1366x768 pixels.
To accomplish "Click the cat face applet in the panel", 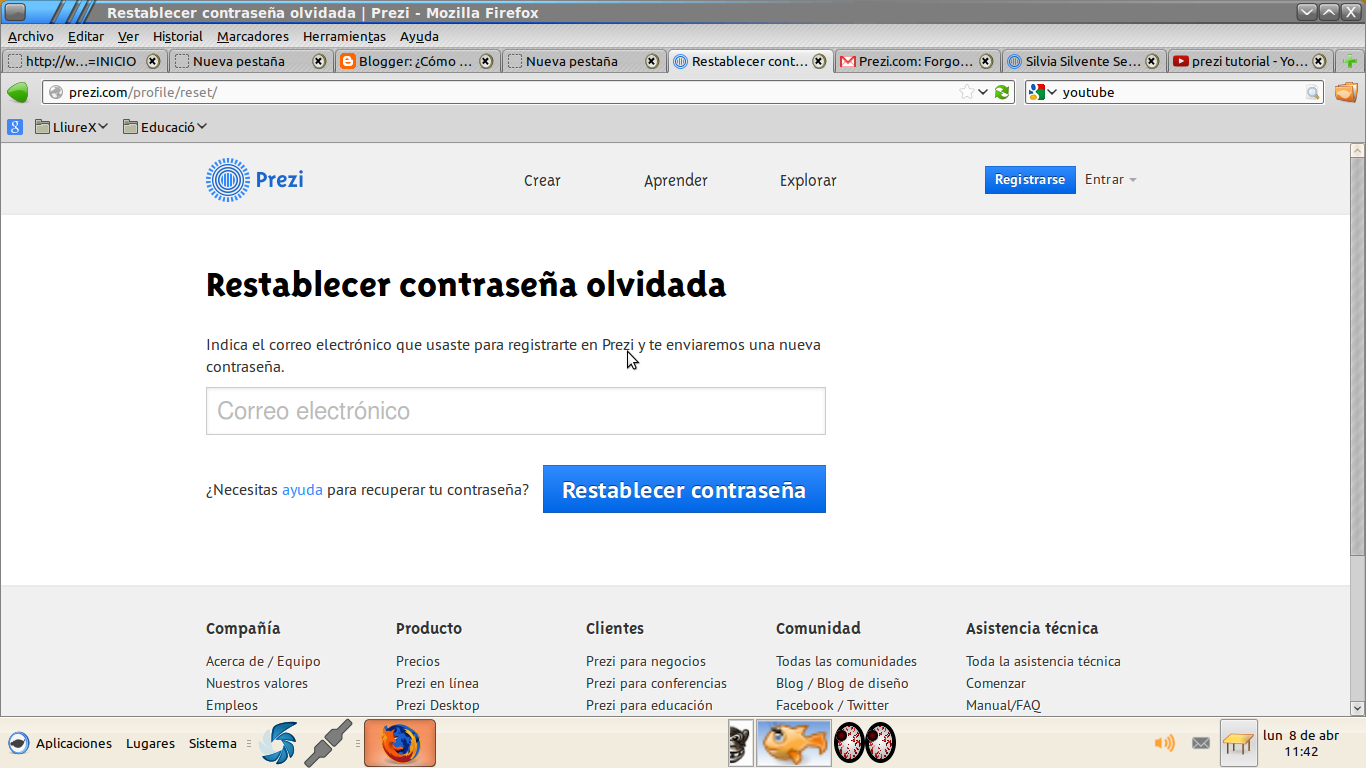I will click(x=740, y=743).
